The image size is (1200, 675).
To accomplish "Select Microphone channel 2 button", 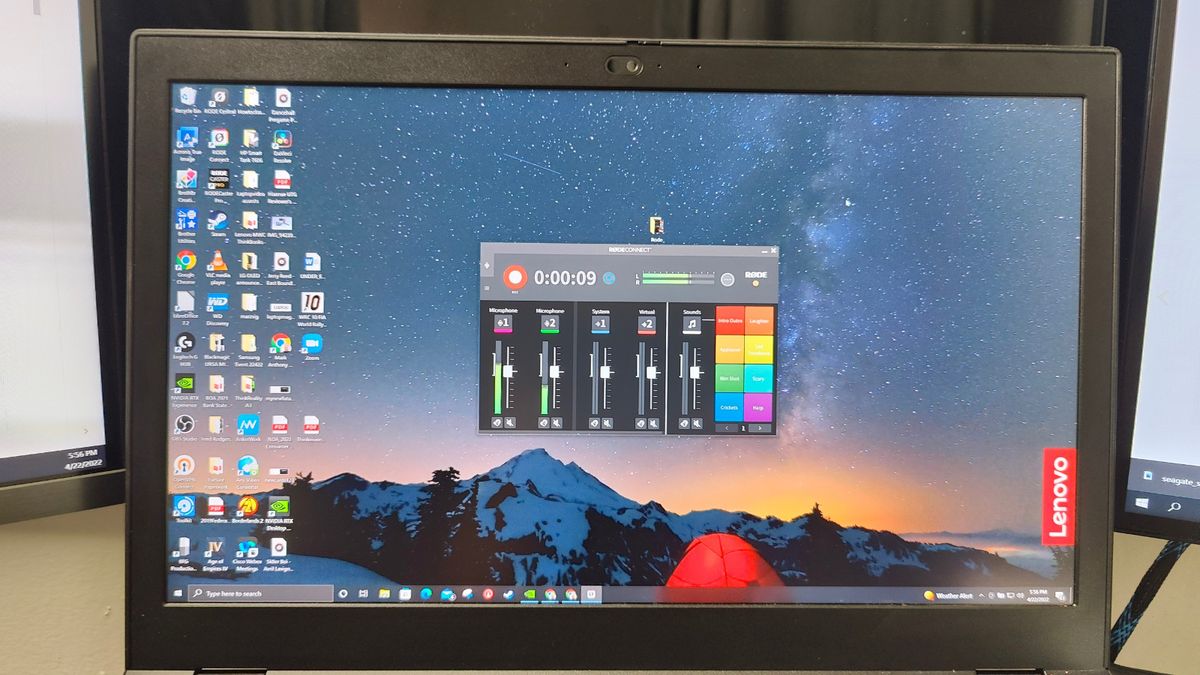I will coord(550,324).
